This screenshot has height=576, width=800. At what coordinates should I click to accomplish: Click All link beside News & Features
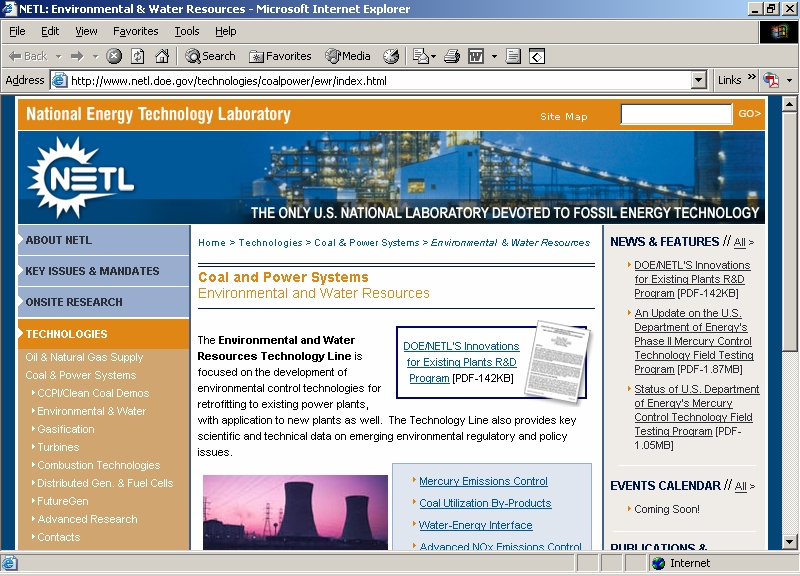[x=739, y=243]
